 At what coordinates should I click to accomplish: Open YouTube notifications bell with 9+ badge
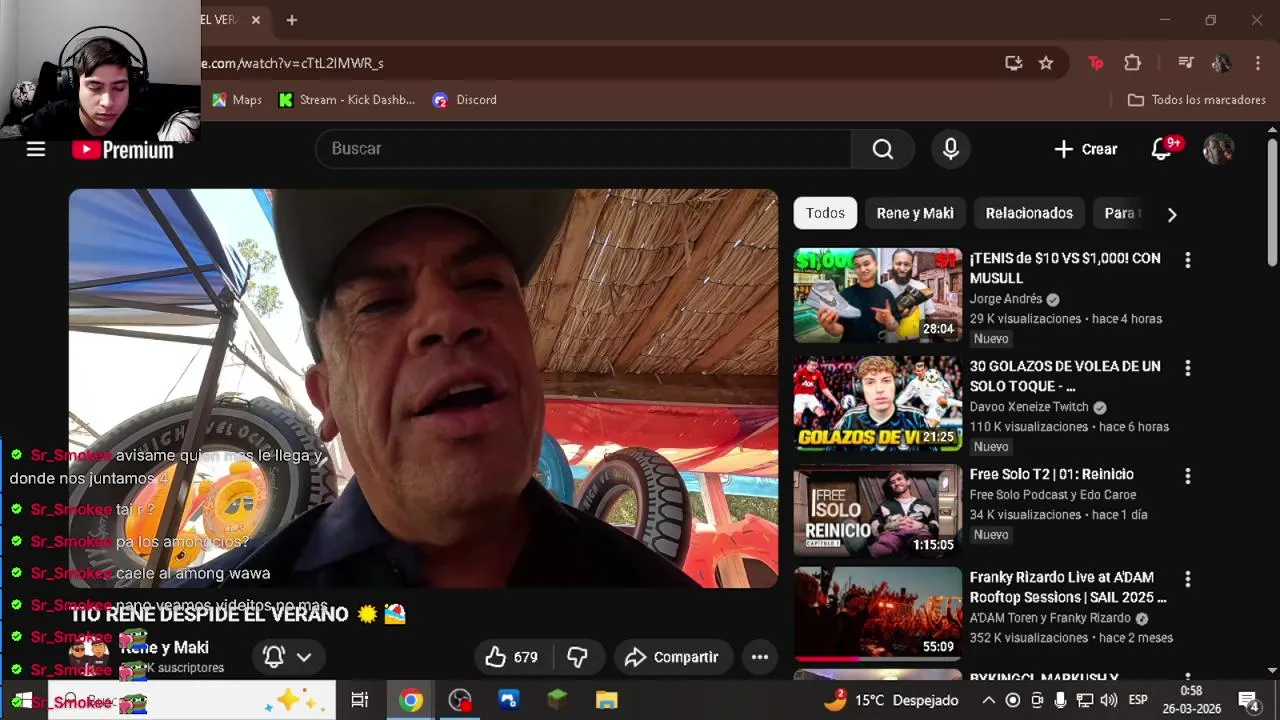[x=1161, y=149]
